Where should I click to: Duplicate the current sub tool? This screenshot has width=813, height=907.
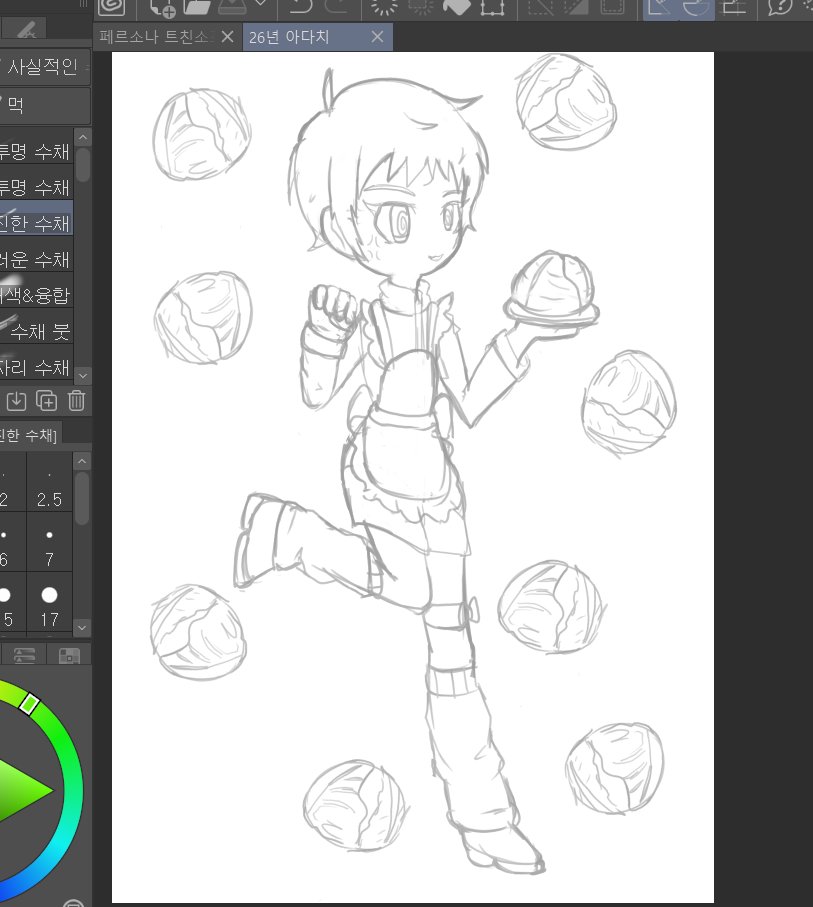46,400
